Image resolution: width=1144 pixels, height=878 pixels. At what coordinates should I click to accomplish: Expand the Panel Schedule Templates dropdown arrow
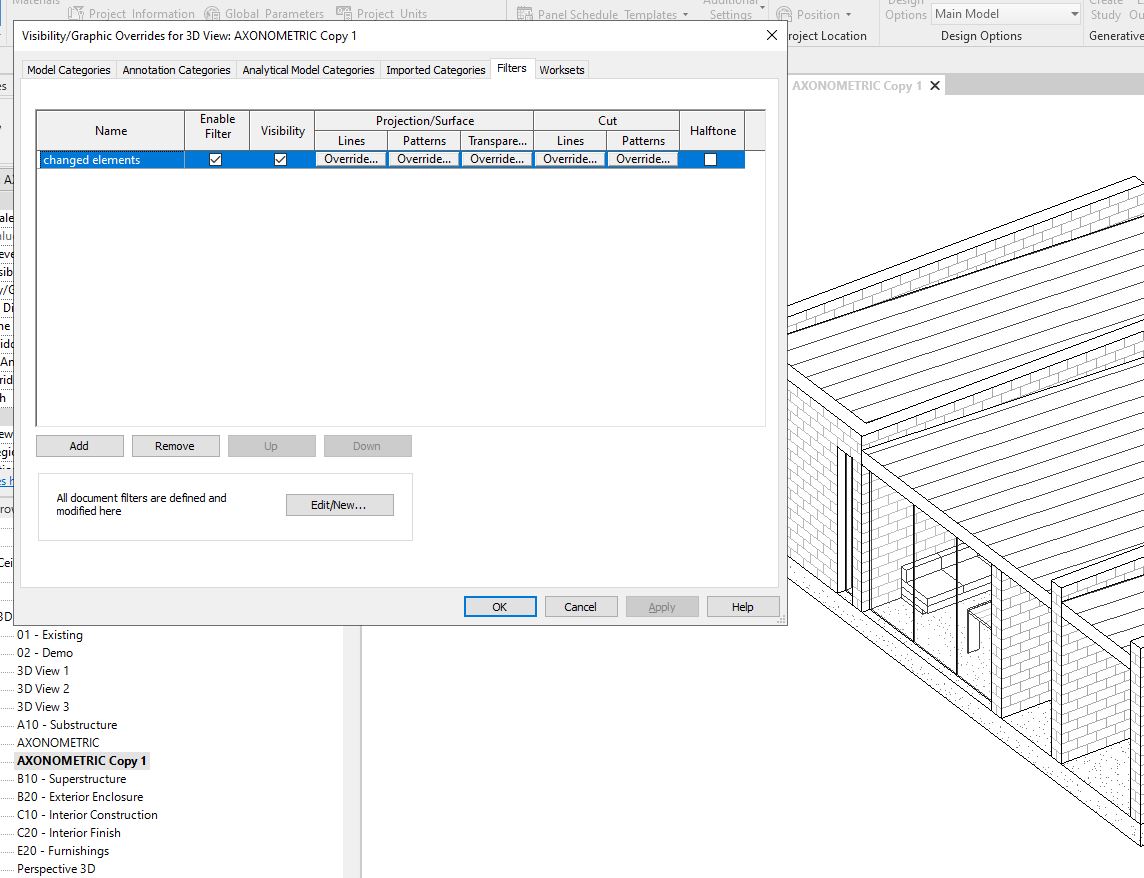pyautogui.click(x=685, y=15)
